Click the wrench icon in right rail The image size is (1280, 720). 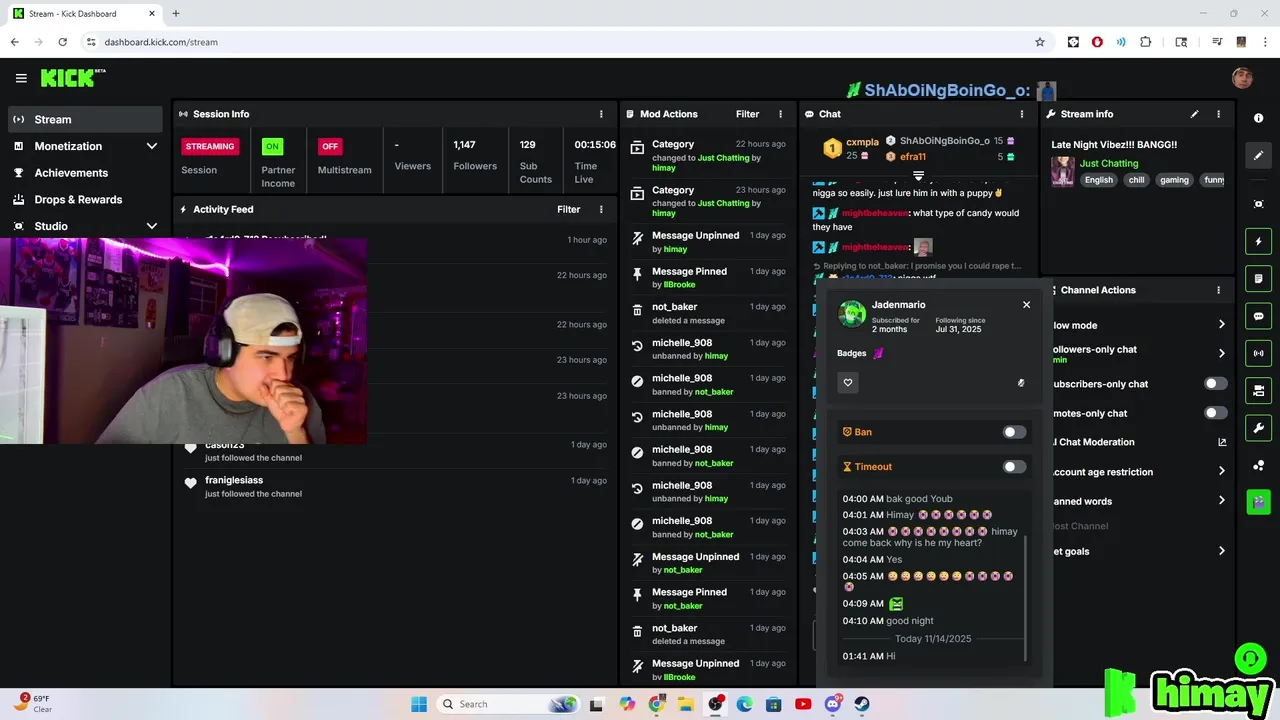tap(1258, 428)
